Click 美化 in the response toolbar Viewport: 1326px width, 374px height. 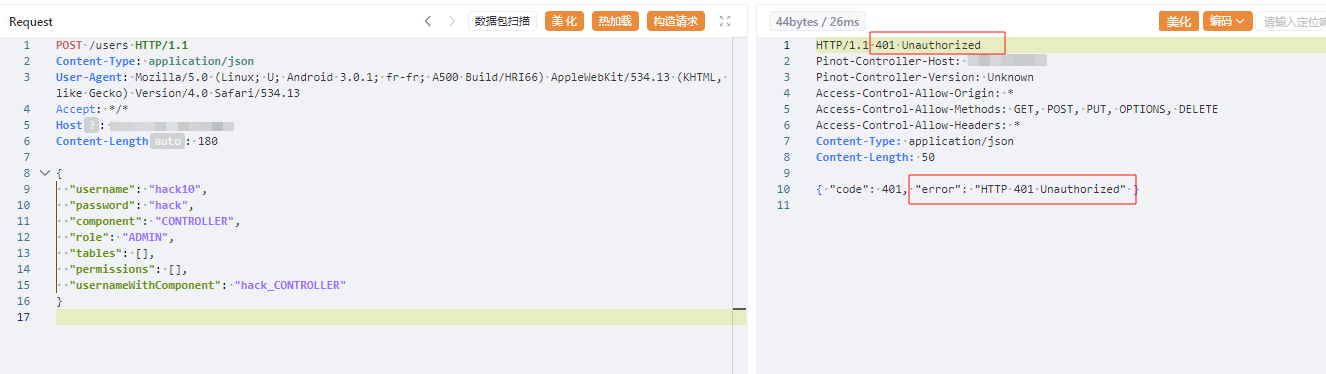(x=1179, y=21)
